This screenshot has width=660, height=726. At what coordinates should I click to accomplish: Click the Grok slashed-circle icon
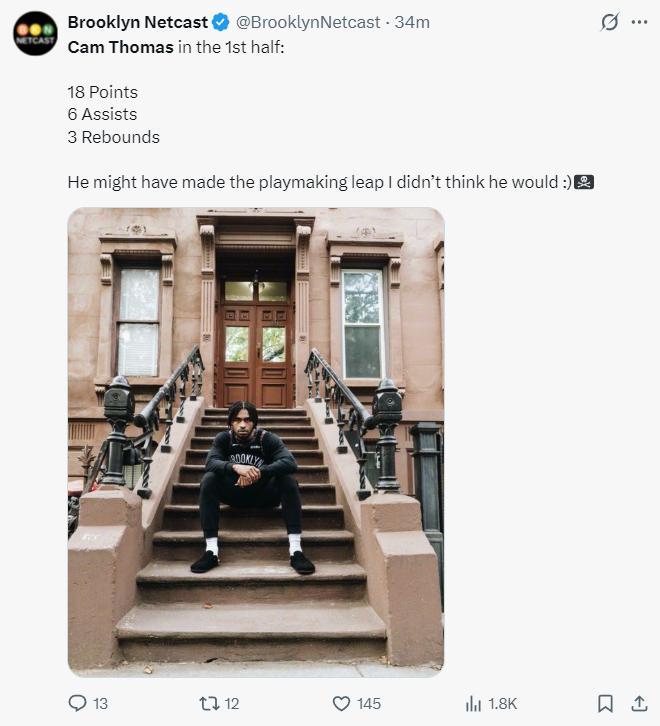[x=608, y=22]
